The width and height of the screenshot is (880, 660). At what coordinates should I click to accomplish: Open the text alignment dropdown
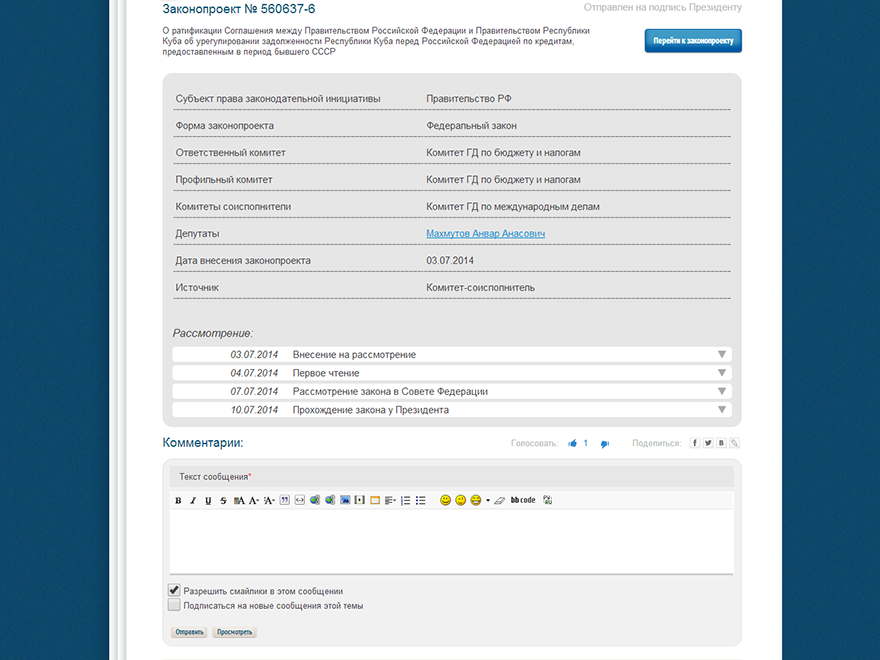coord(391,501)
